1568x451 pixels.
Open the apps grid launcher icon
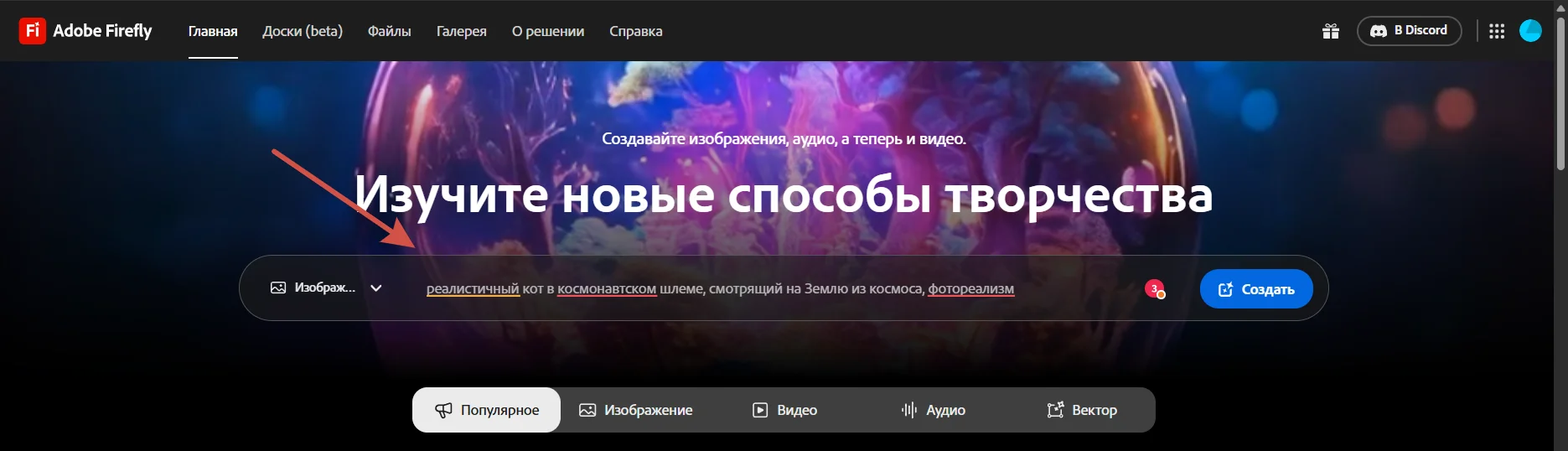tap(1496, 31)
